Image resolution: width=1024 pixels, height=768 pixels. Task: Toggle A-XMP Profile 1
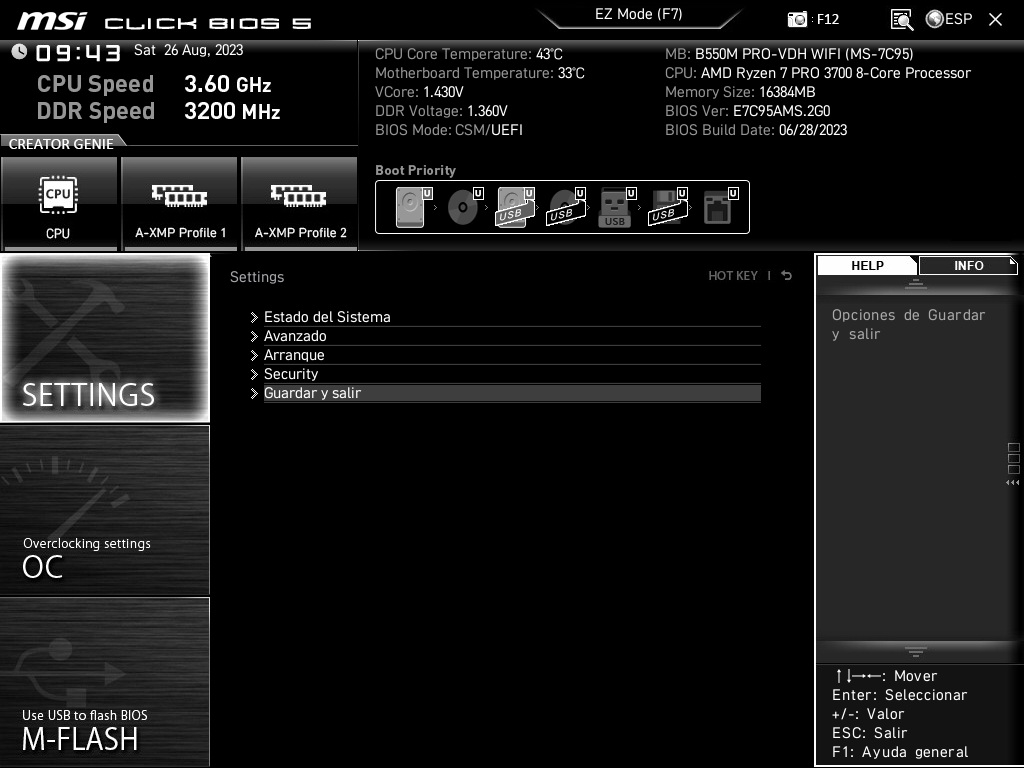point(180,204)
